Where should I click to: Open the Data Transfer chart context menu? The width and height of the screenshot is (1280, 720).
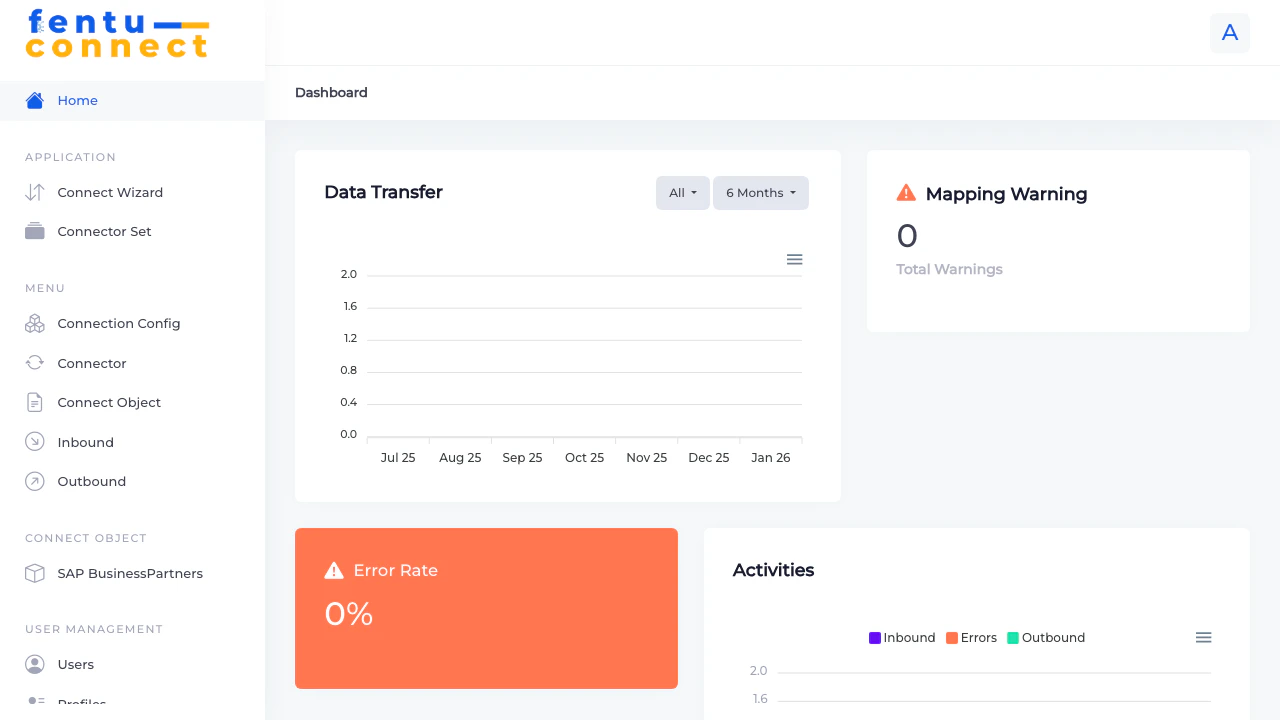794,259
